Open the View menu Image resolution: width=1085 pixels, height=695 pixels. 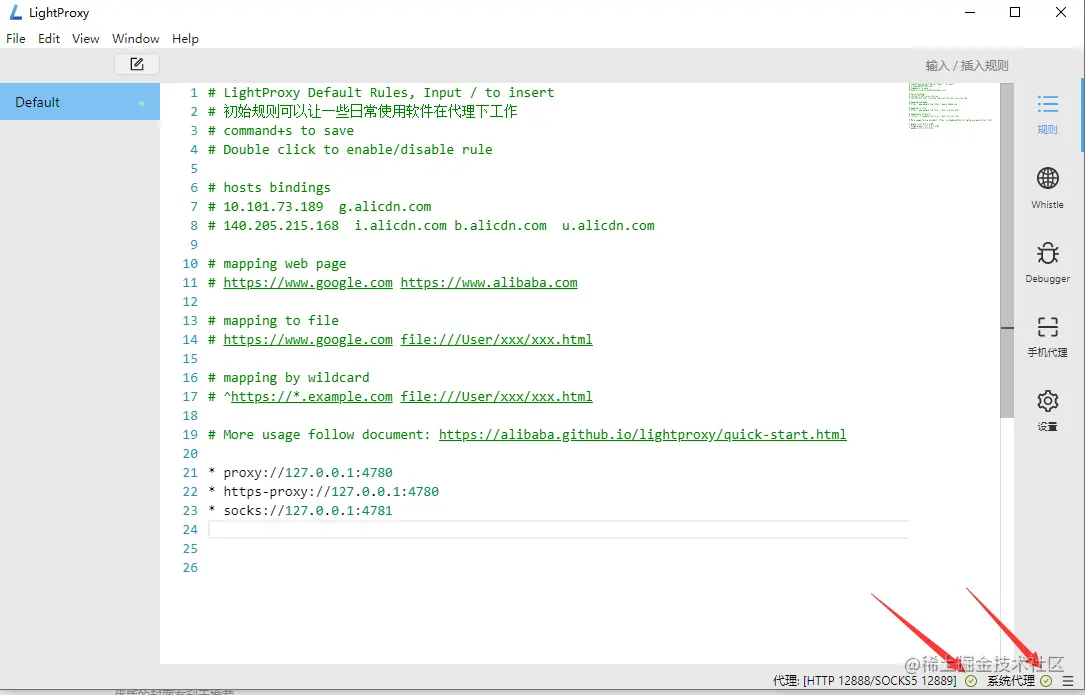(85, 39)
